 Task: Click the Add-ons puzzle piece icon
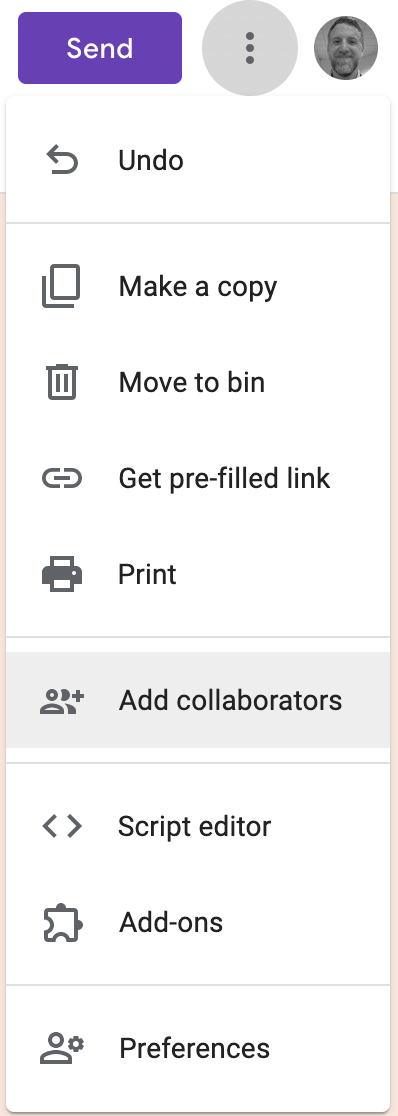(x=63, y=922)
